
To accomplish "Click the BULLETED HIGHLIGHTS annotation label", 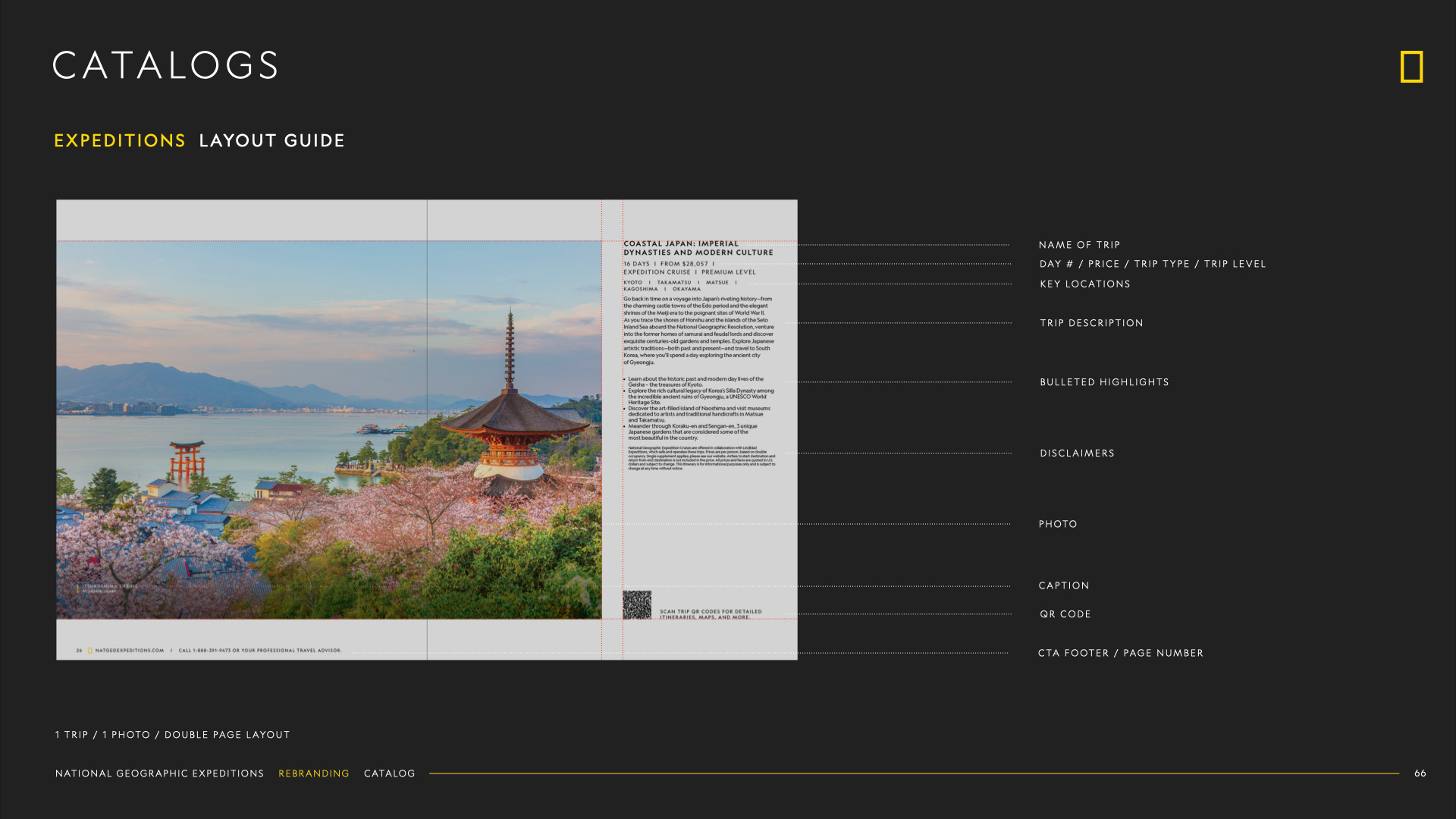I will (x=1104, y=382).
